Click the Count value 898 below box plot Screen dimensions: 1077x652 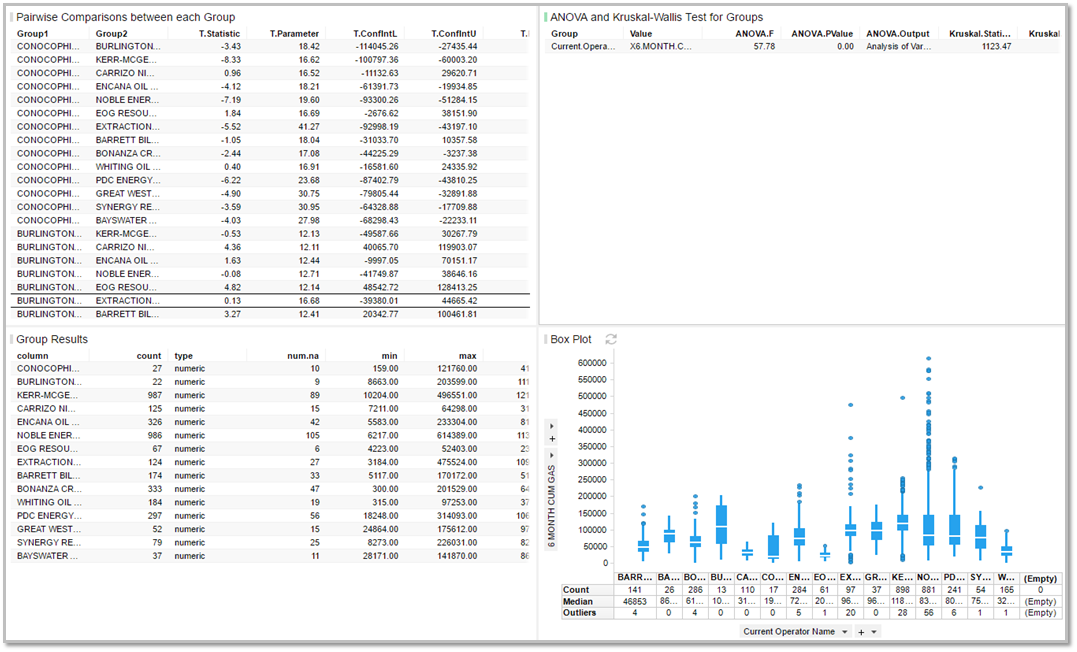903,590
